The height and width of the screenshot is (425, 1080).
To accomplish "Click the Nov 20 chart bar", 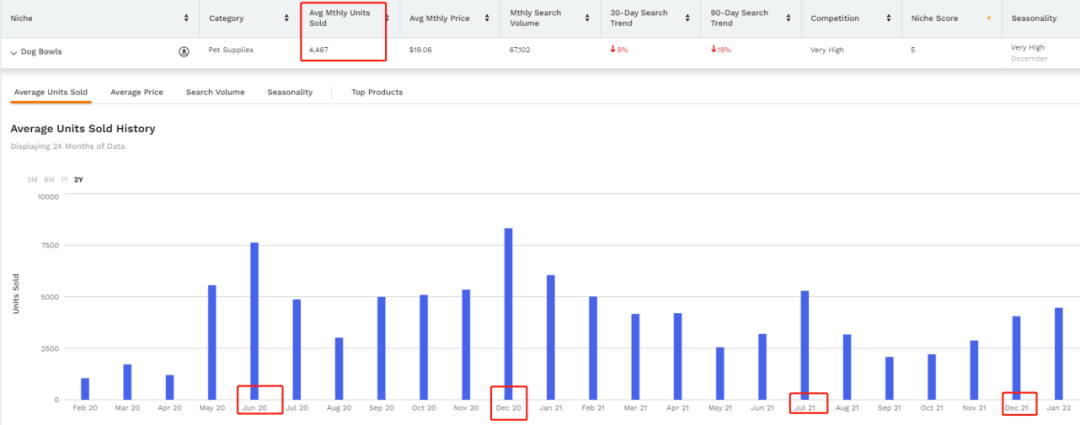I will pos(466,344).
